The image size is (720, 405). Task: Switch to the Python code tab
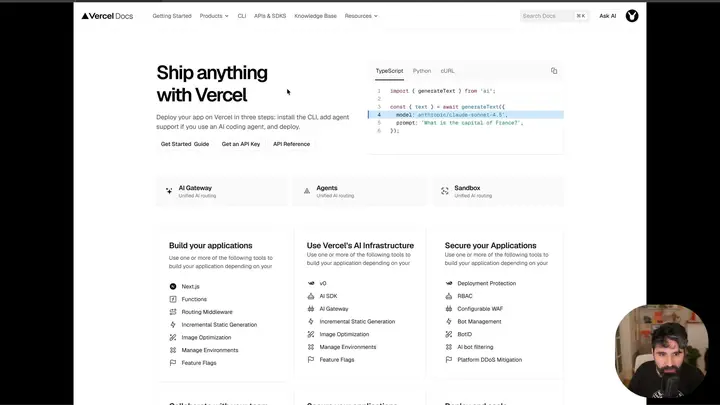pos(422,71)
